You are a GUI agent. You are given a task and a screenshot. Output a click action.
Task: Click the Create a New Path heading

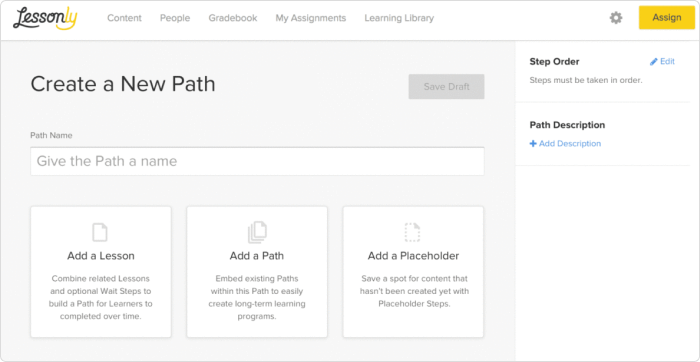pos(123,84)
